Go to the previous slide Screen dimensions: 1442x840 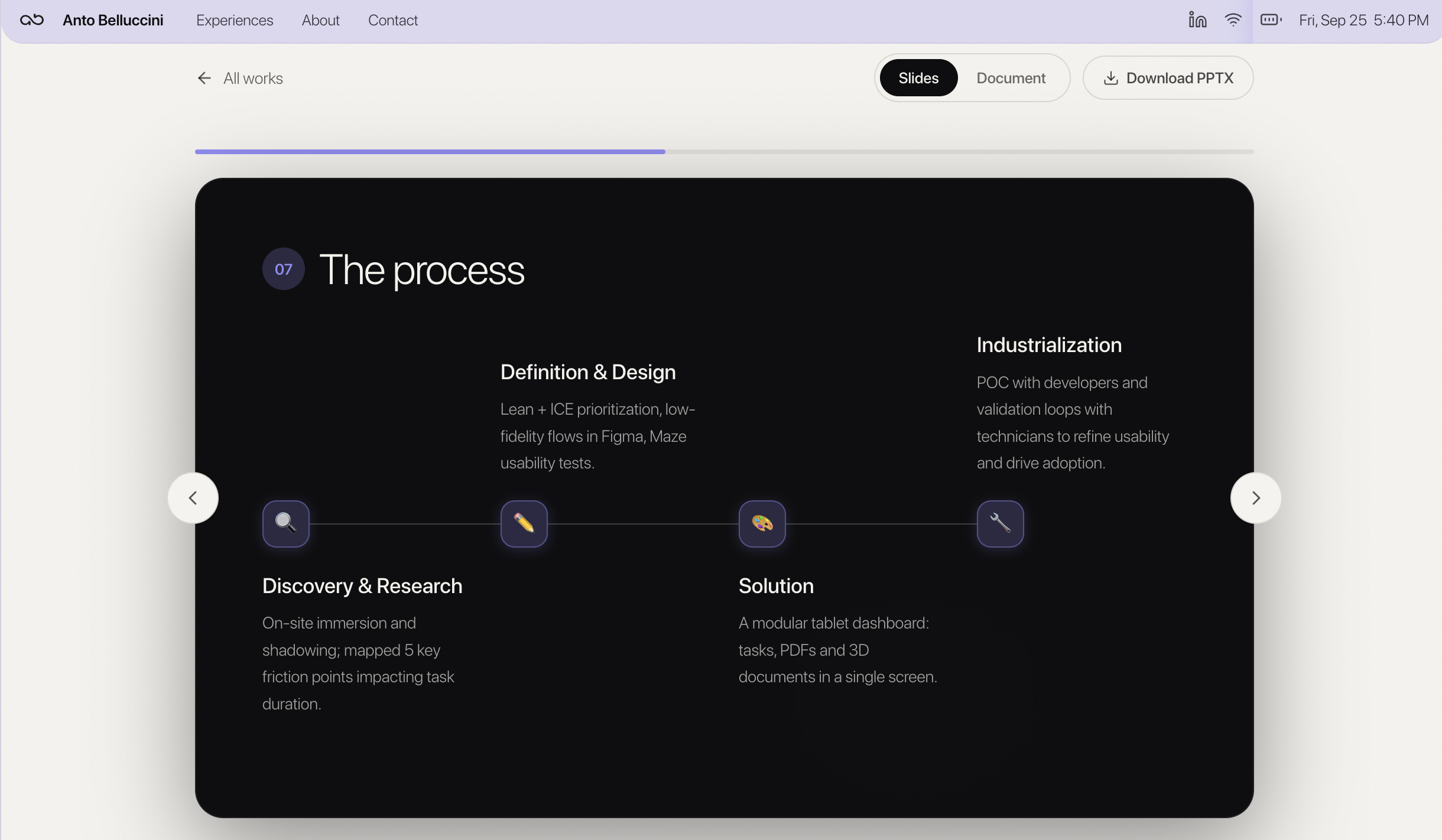point(193,498)
